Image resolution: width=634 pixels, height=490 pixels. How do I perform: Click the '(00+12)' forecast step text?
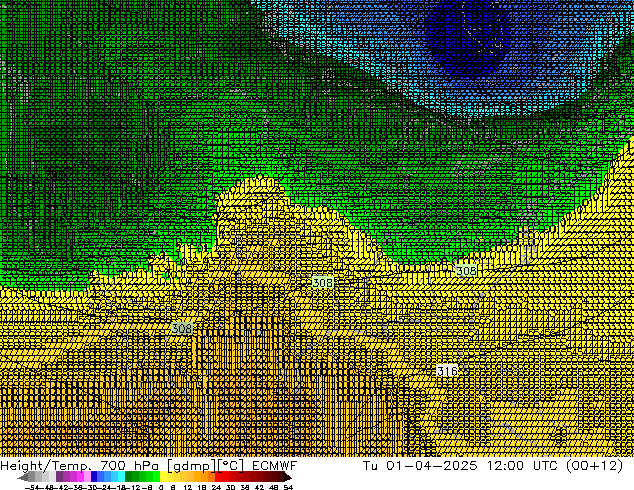tap(594, 466)
